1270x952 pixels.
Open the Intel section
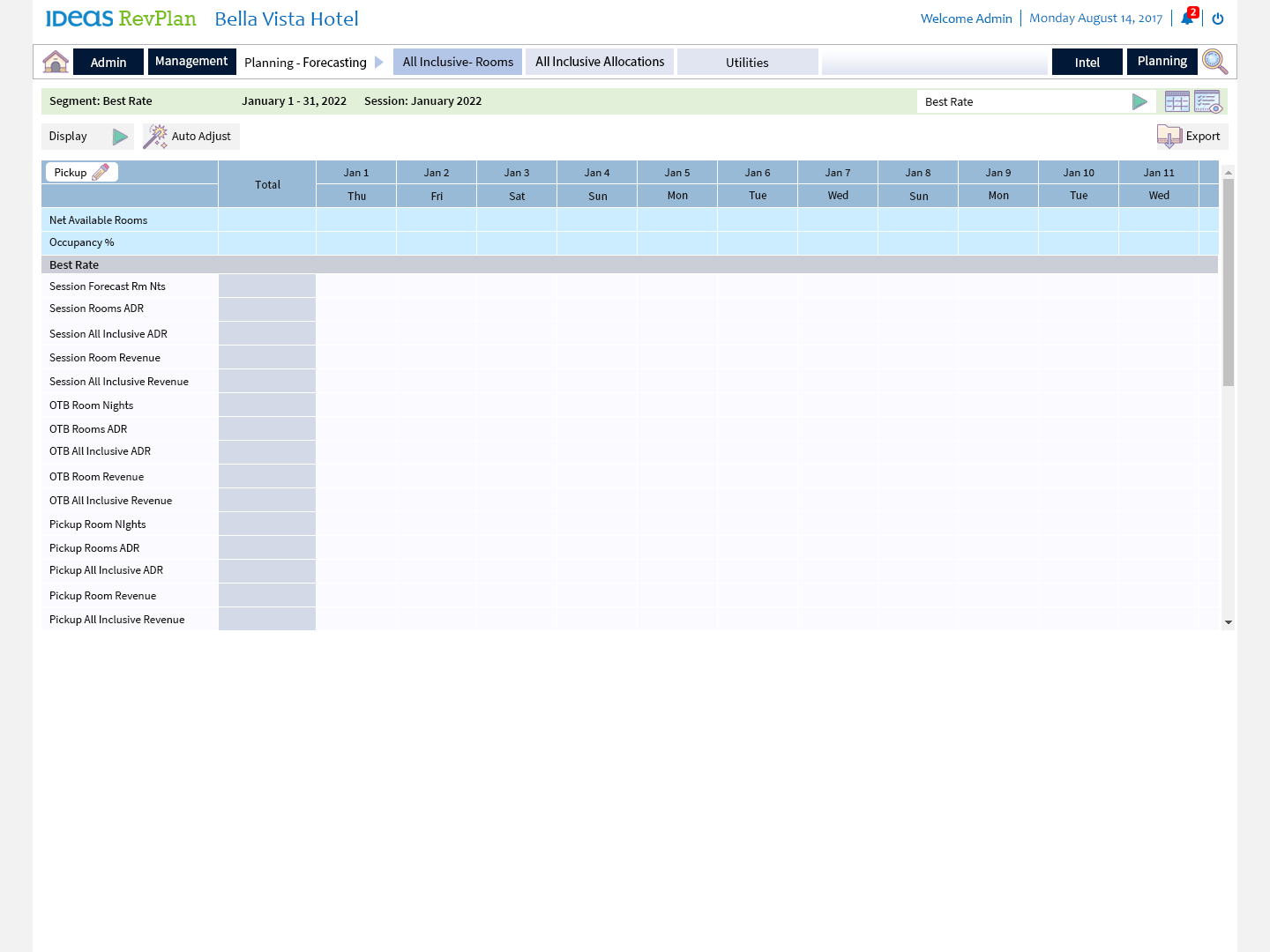pyautogui.click(x=1087, y=63)
